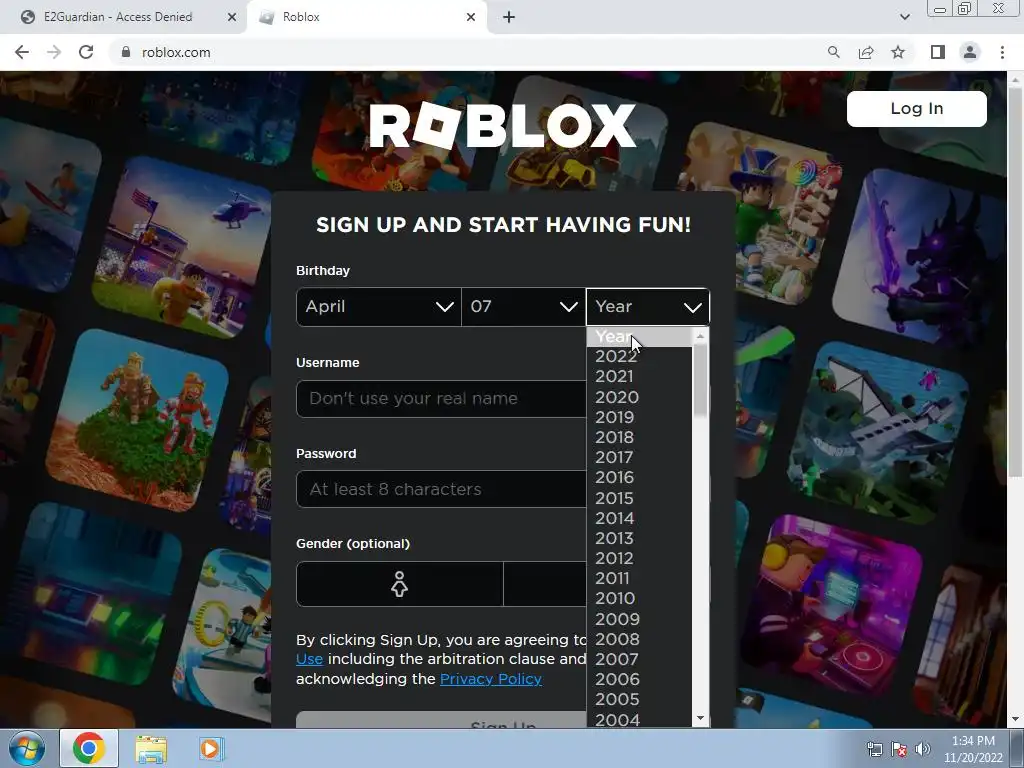Viewport: 1024px width, 768px height.
Task: Close the Roblox tab
Action: 471,17
